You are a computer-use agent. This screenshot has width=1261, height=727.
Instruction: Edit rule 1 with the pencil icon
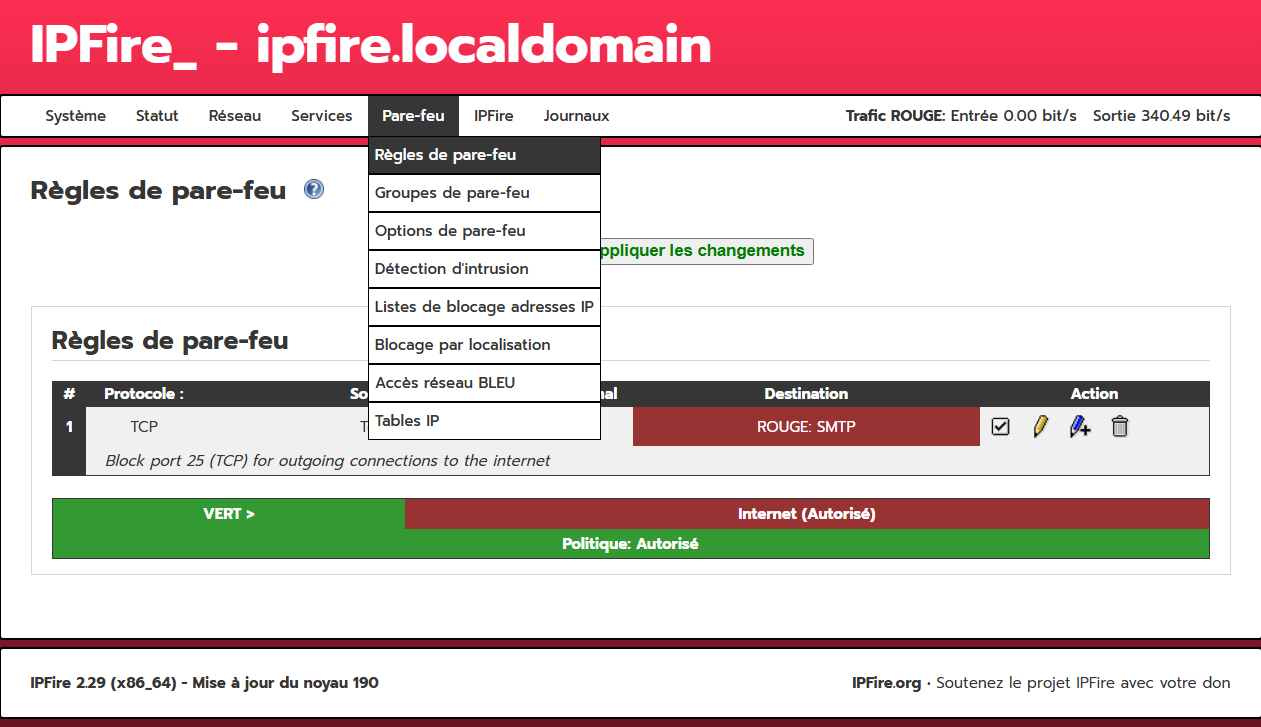click(x=1040, y=427)
